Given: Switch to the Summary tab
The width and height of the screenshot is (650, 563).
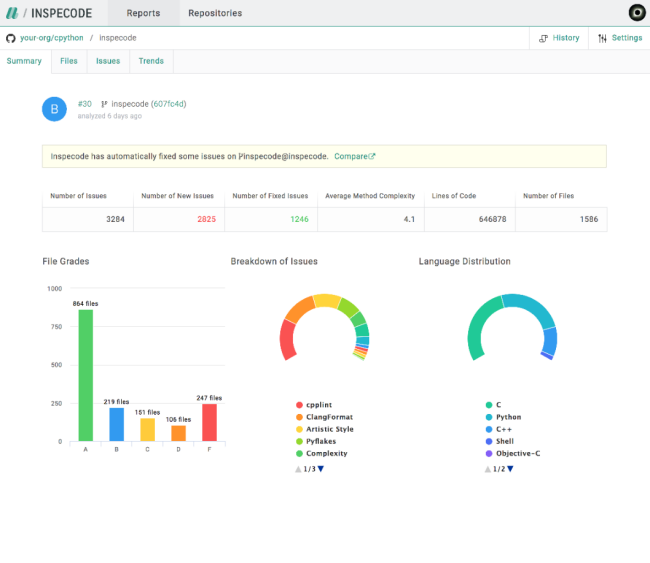Looking at the screenshot, I should [24, 61].
